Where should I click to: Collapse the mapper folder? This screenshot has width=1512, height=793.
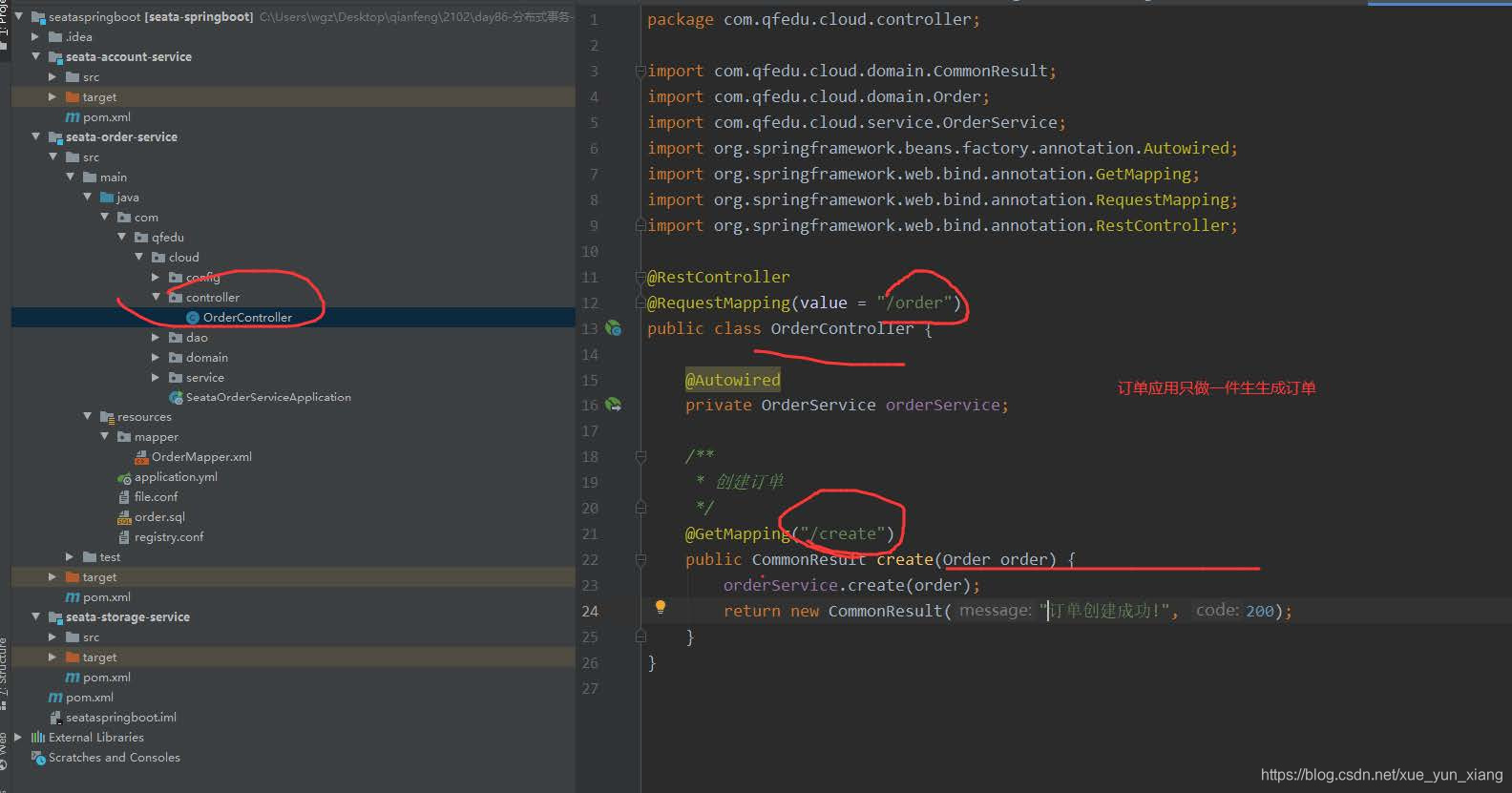(x=104, y=437)
